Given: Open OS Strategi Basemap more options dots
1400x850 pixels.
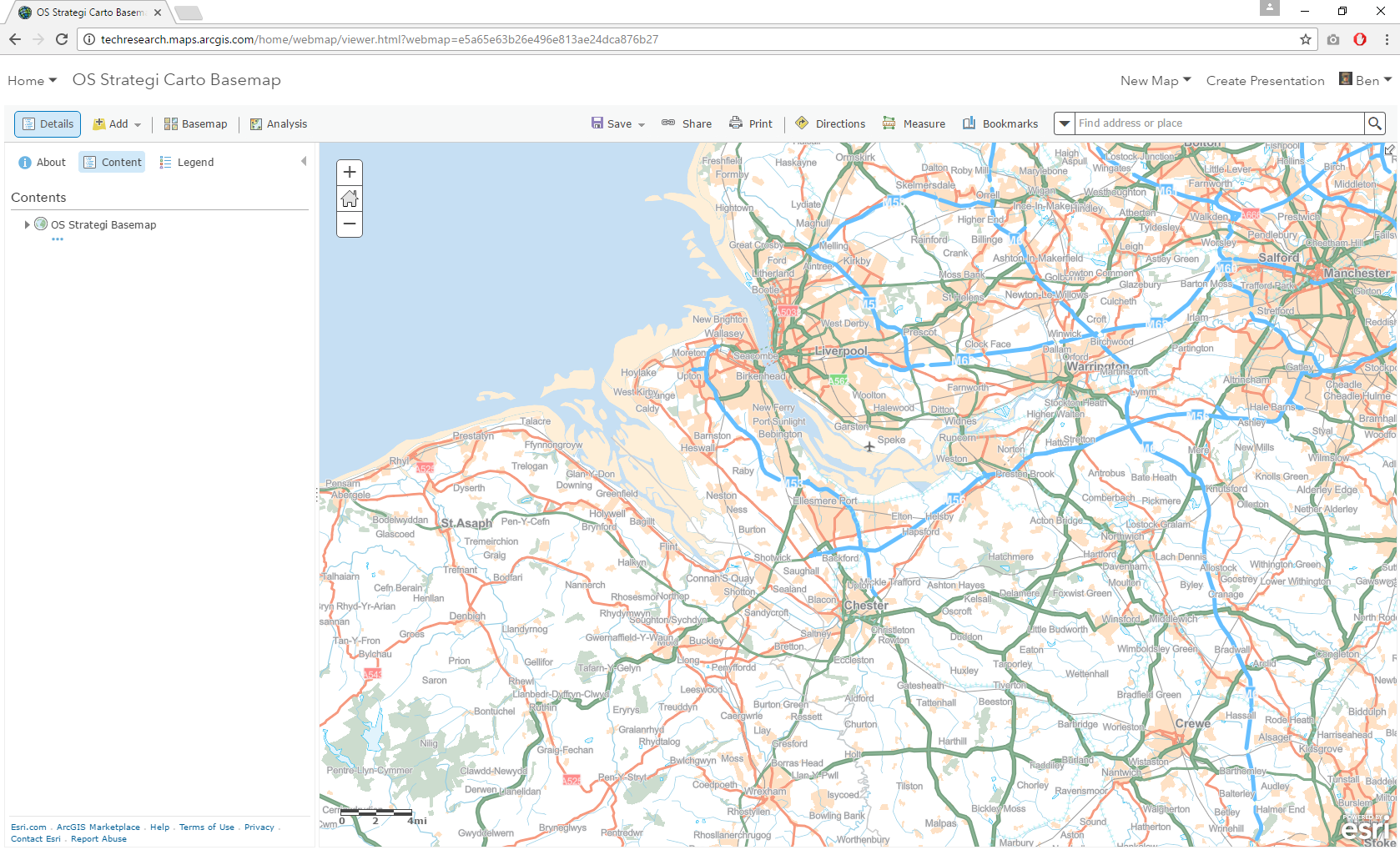Looking at the screenshot, I should (x=58, y=239).
